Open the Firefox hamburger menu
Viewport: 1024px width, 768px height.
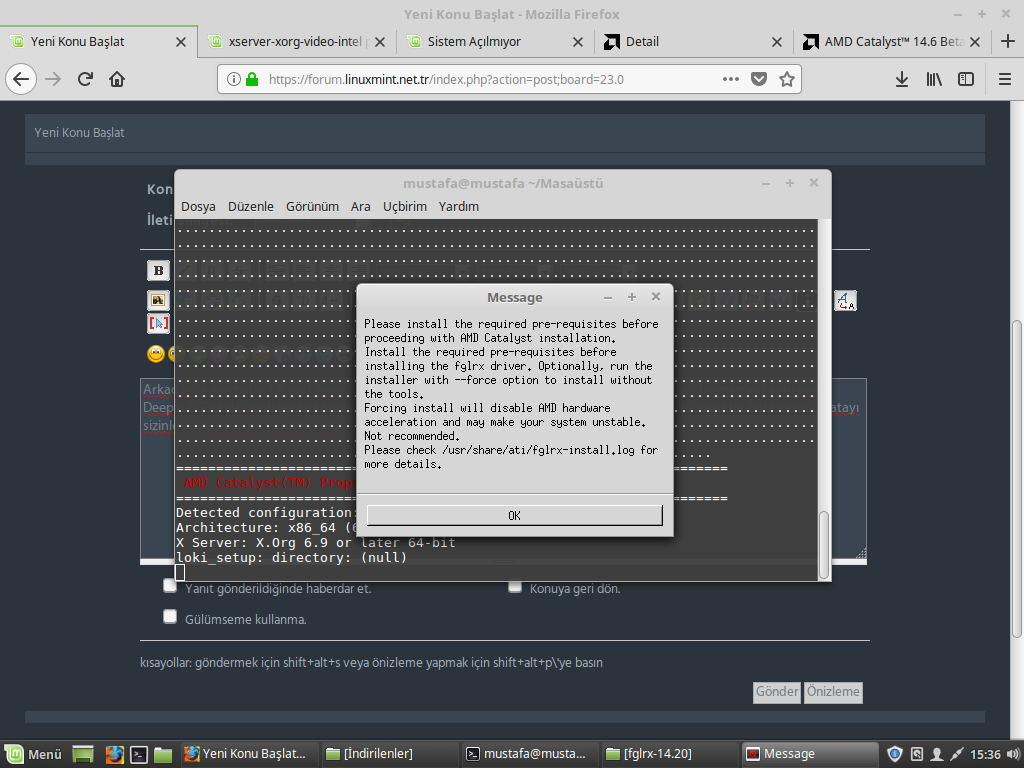pos(1005,79)
